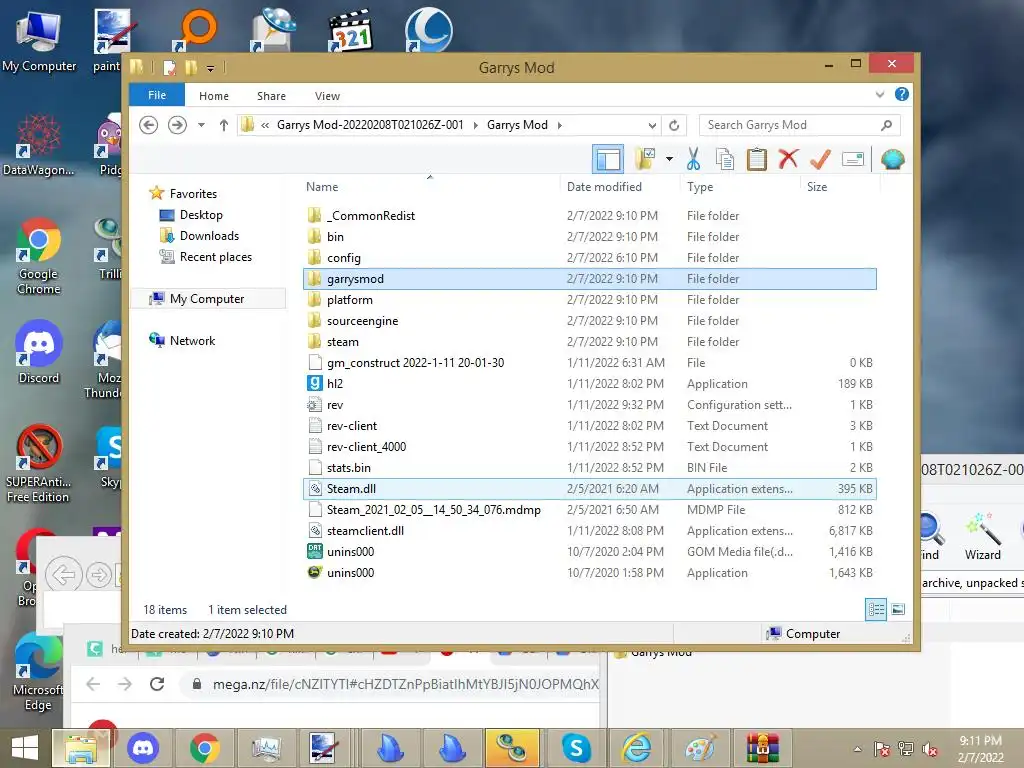1024x768 pixels.
Task: Switch to Details view button
Action: tap(876, 609)
